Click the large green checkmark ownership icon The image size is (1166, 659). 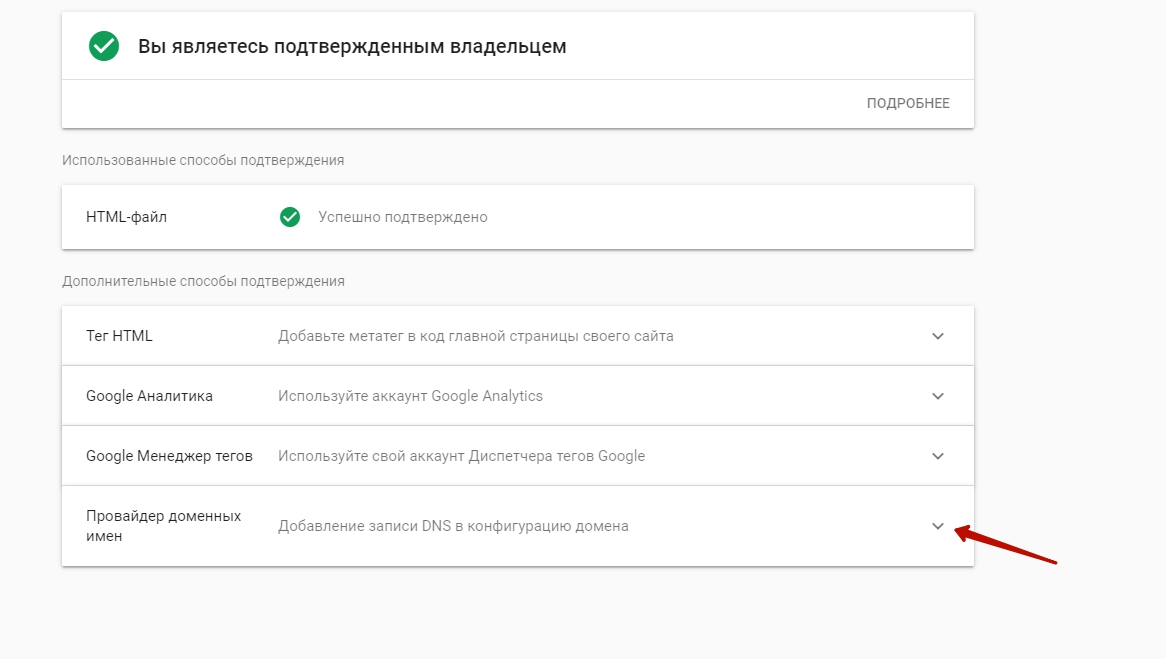coord(104,46)
